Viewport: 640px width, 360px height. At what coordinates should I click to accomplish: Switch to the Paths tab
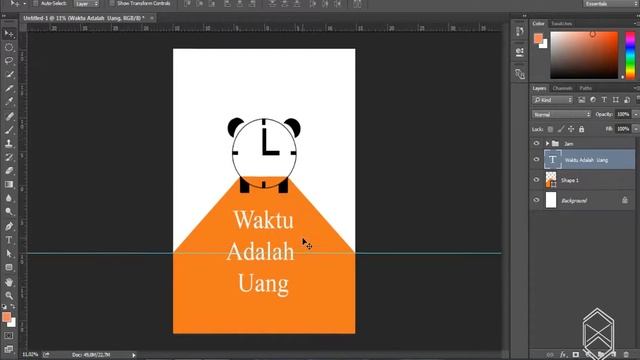point(585,89)
